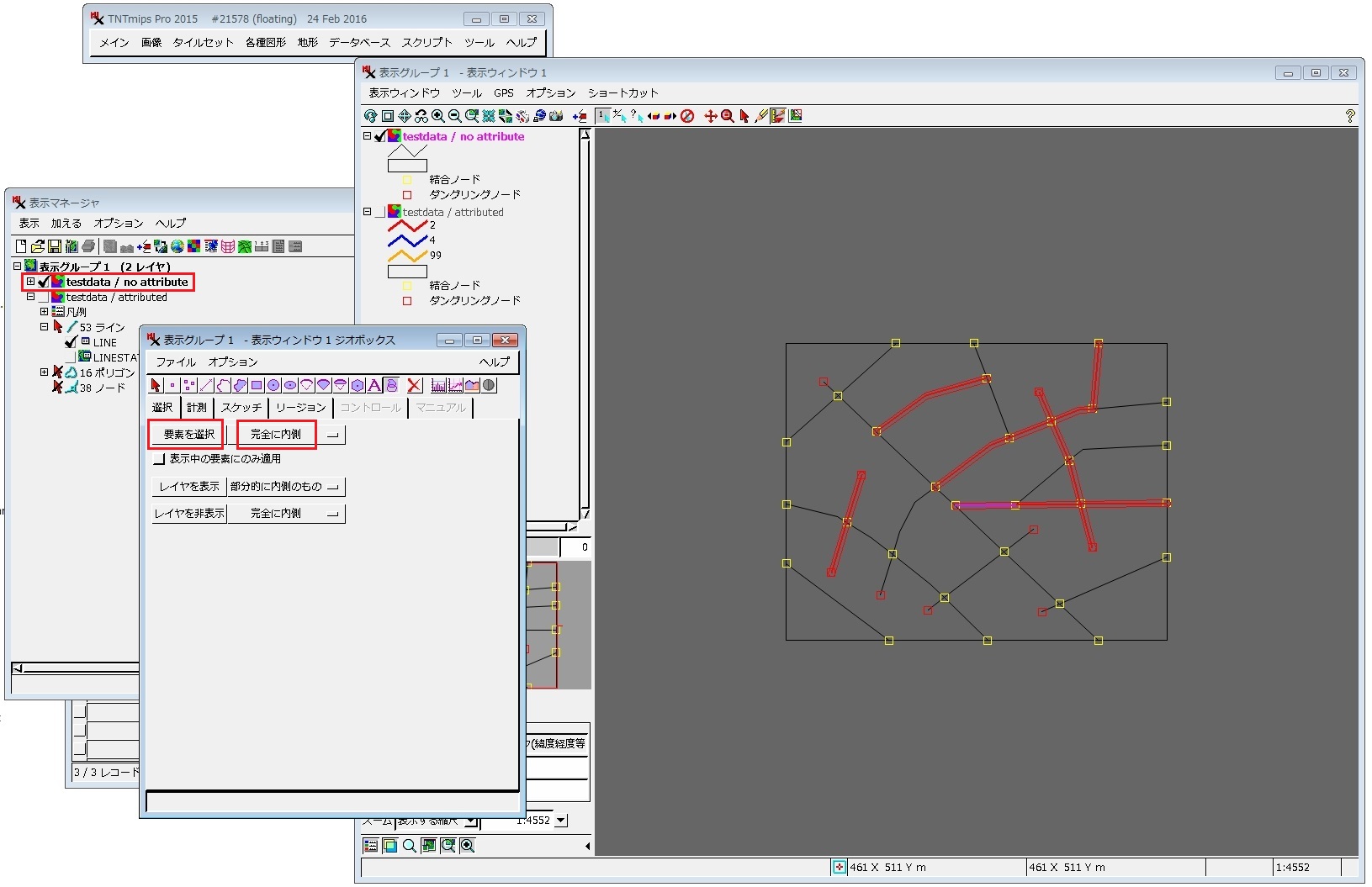Select the GeoToolbox rectangle drawing tool
The height and width of the screenshot is (887, 1372).
pos(257,386)
